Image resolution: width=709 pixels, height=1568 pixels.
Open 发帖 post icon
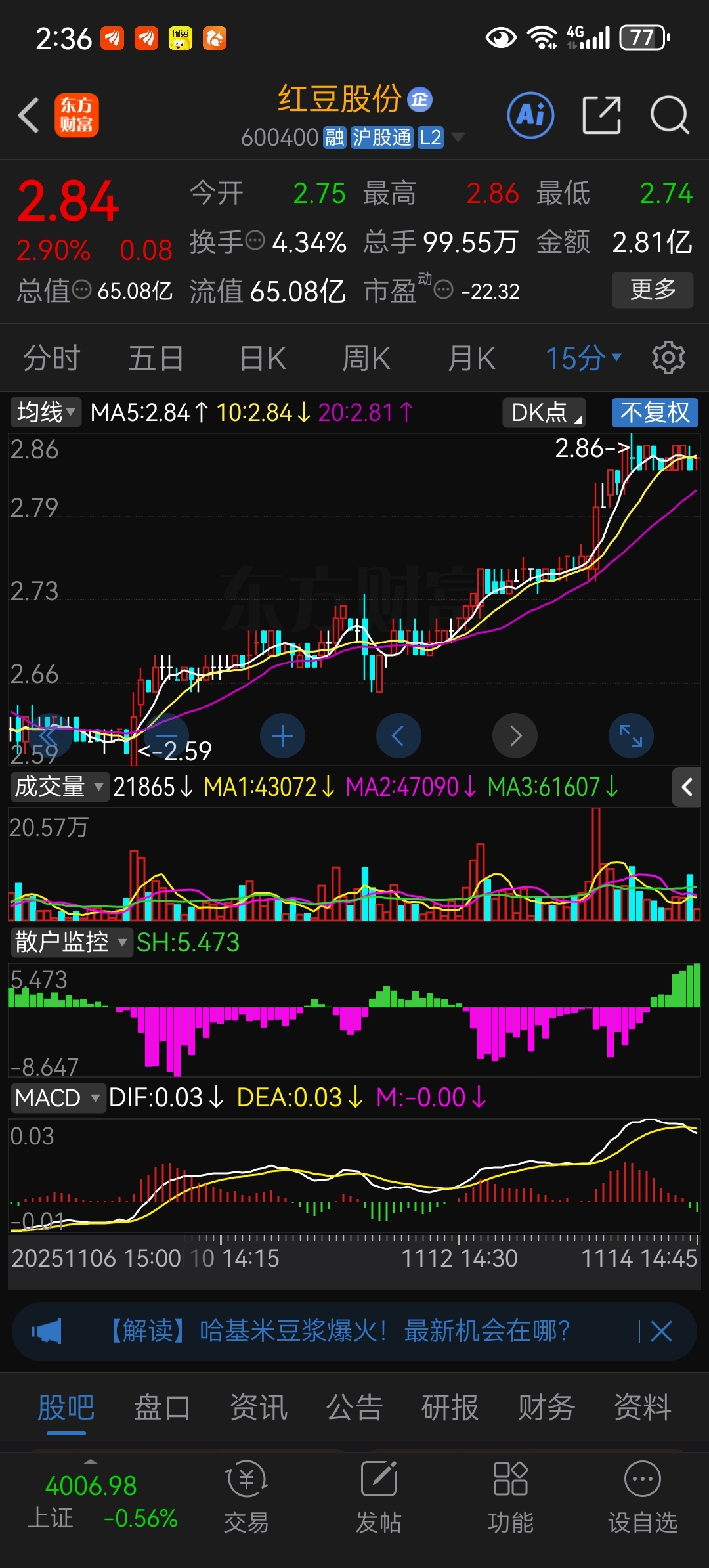[379, 1498]
